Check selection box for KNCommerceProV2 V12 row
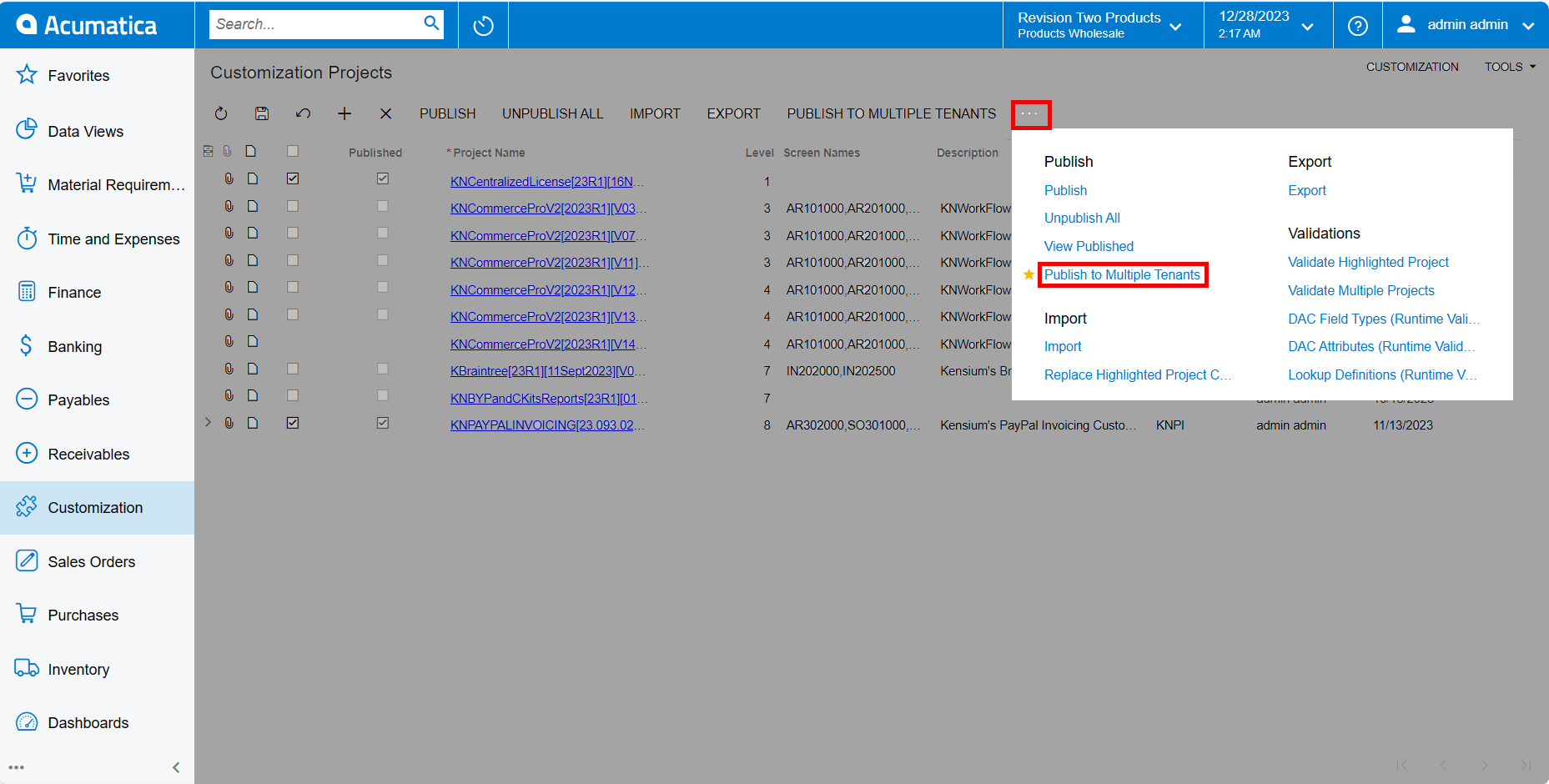This screenshot has width=1549, height=784. coord(293,287)
